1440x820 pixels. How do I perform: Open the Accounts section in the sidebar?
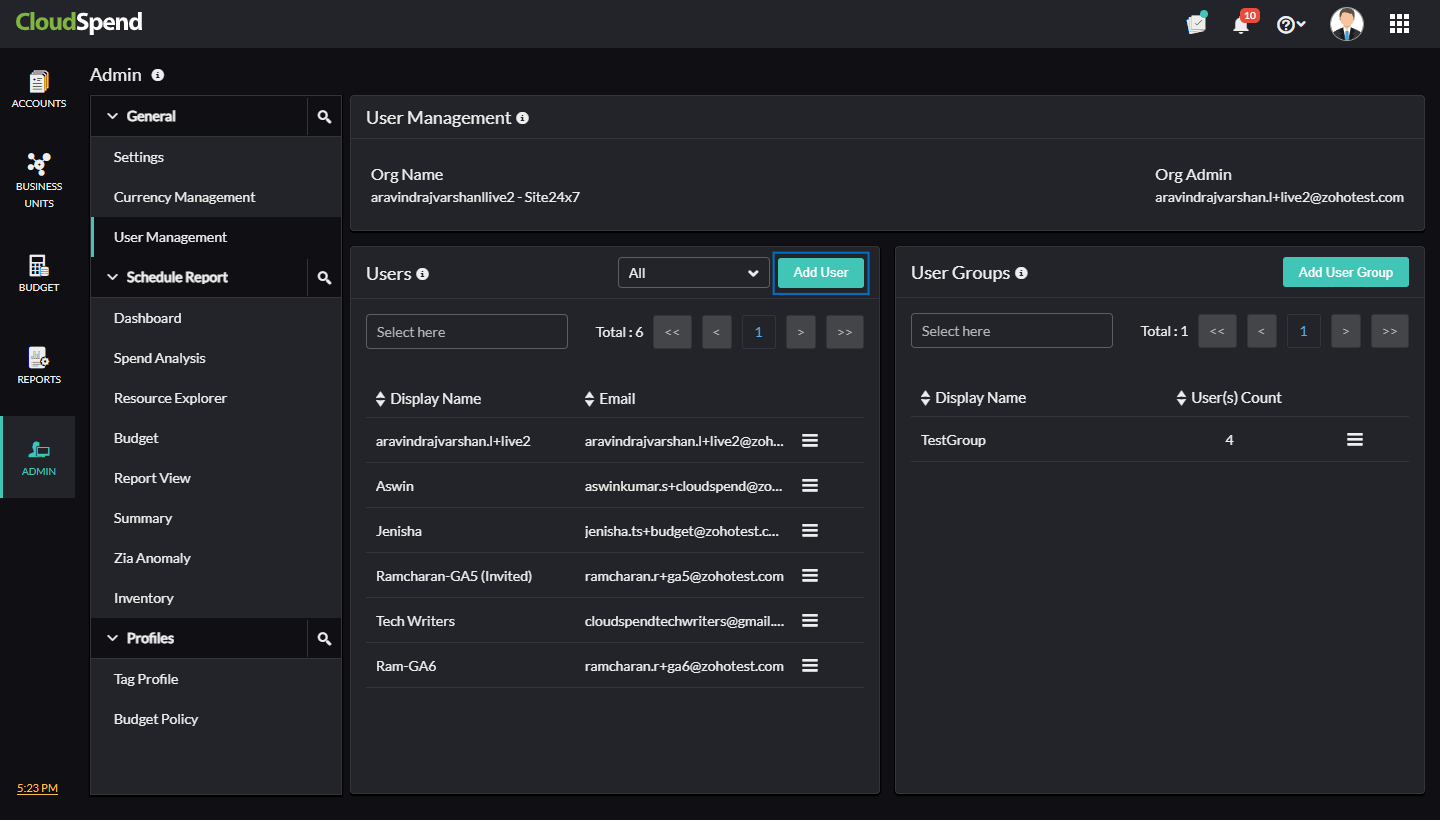click(38, 90)
